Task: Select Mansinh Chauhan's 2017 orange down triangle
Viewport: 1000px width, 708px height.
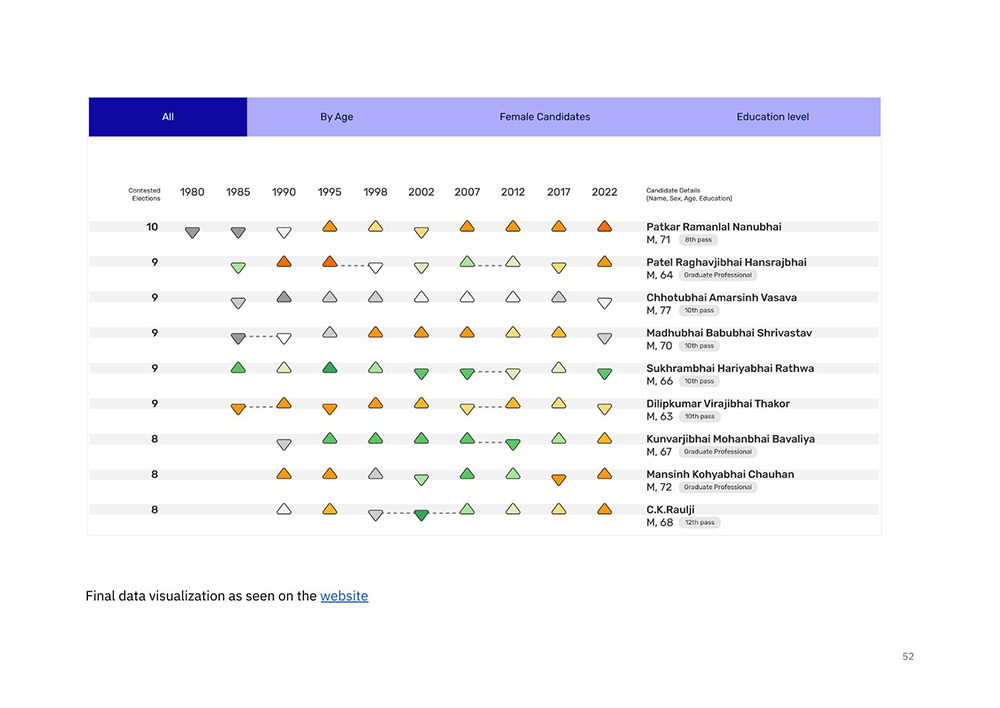Action: [559, 480]
